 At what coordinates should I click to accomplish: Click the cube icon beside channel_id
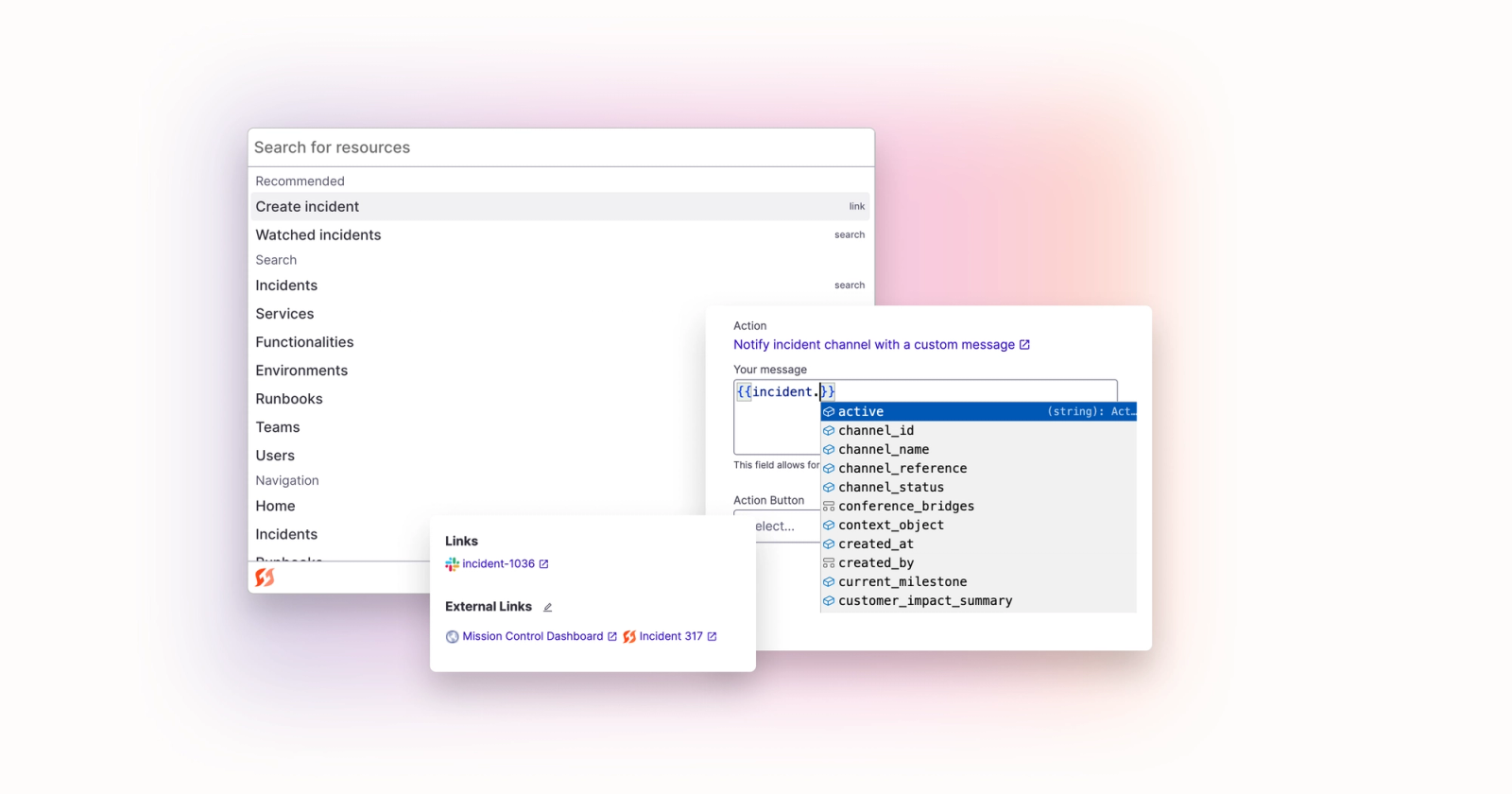point(829,431)
